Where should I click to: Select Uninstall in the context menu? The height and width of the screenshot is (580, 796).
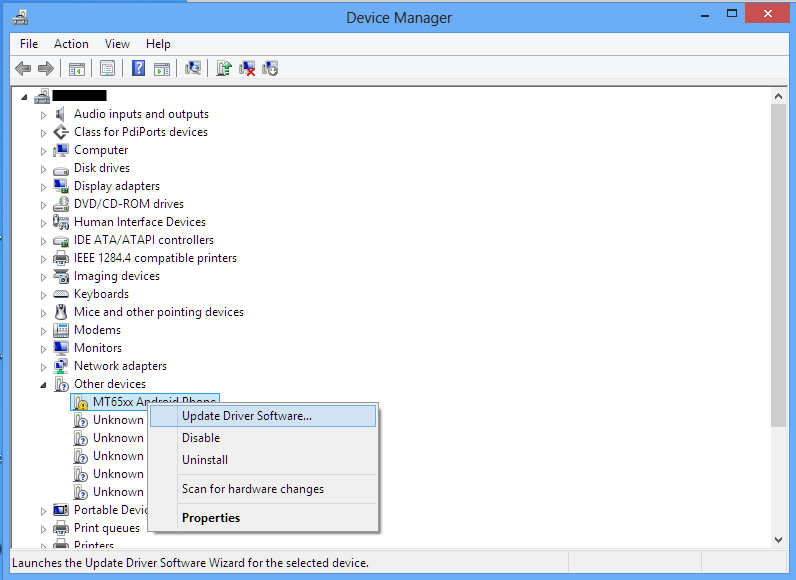pyautogui.click(x=205, y=460)
